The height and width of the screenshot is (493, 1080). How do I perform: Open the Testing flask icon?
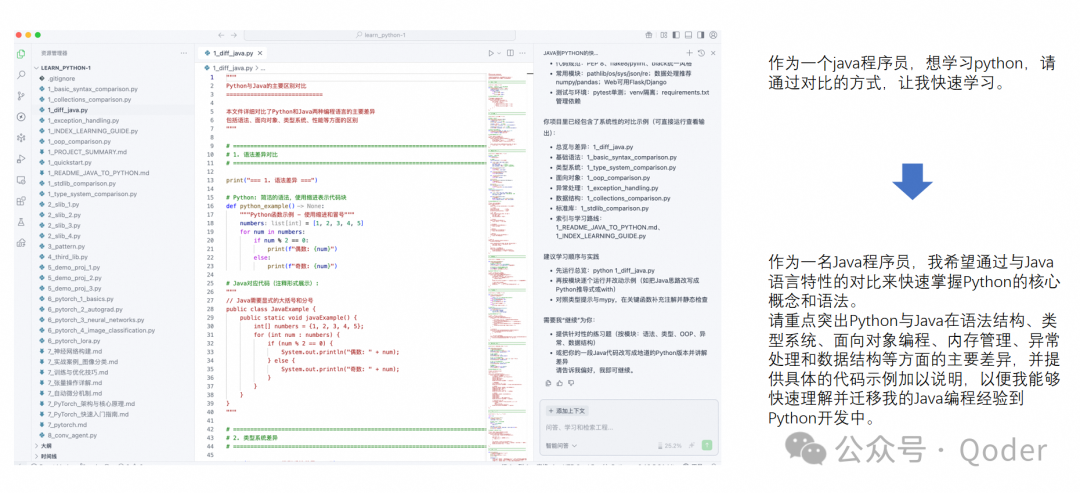click(x=21, y=222)
